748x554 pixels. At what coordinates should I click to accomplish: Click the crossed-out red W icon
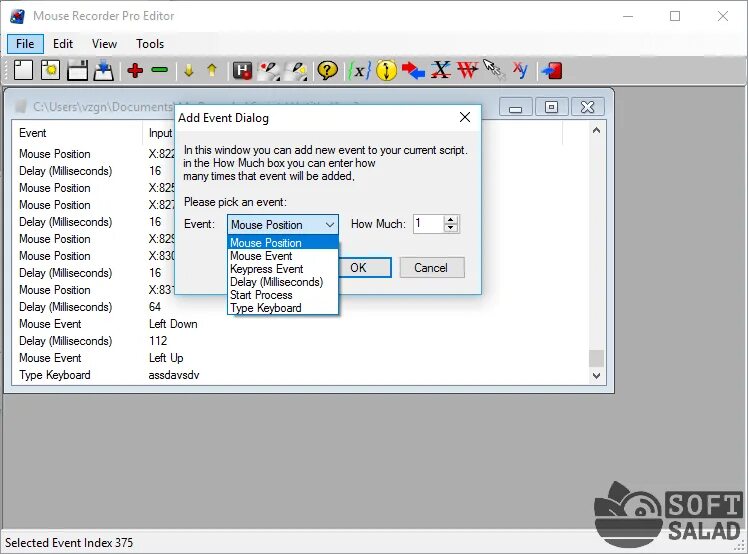pyautogui.click(x=468, y=71)
